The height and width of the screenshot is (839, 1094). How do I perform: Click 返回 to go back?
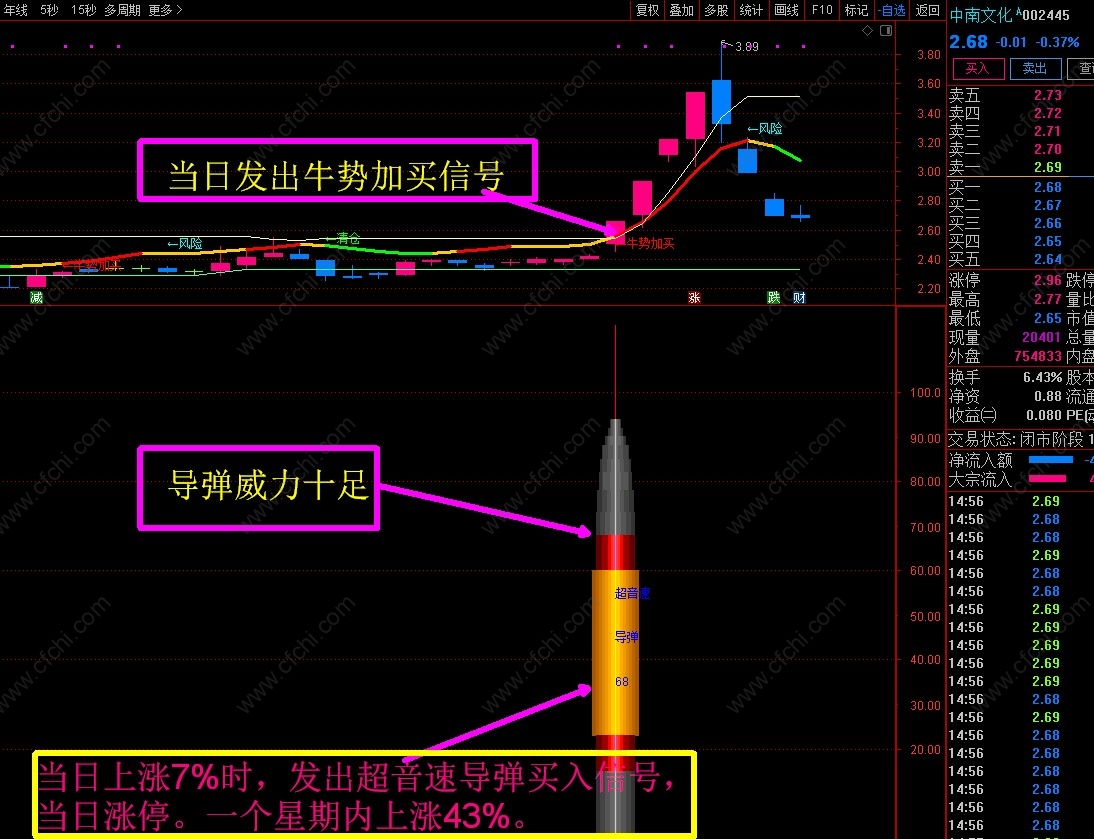click(x=928, y=10)
